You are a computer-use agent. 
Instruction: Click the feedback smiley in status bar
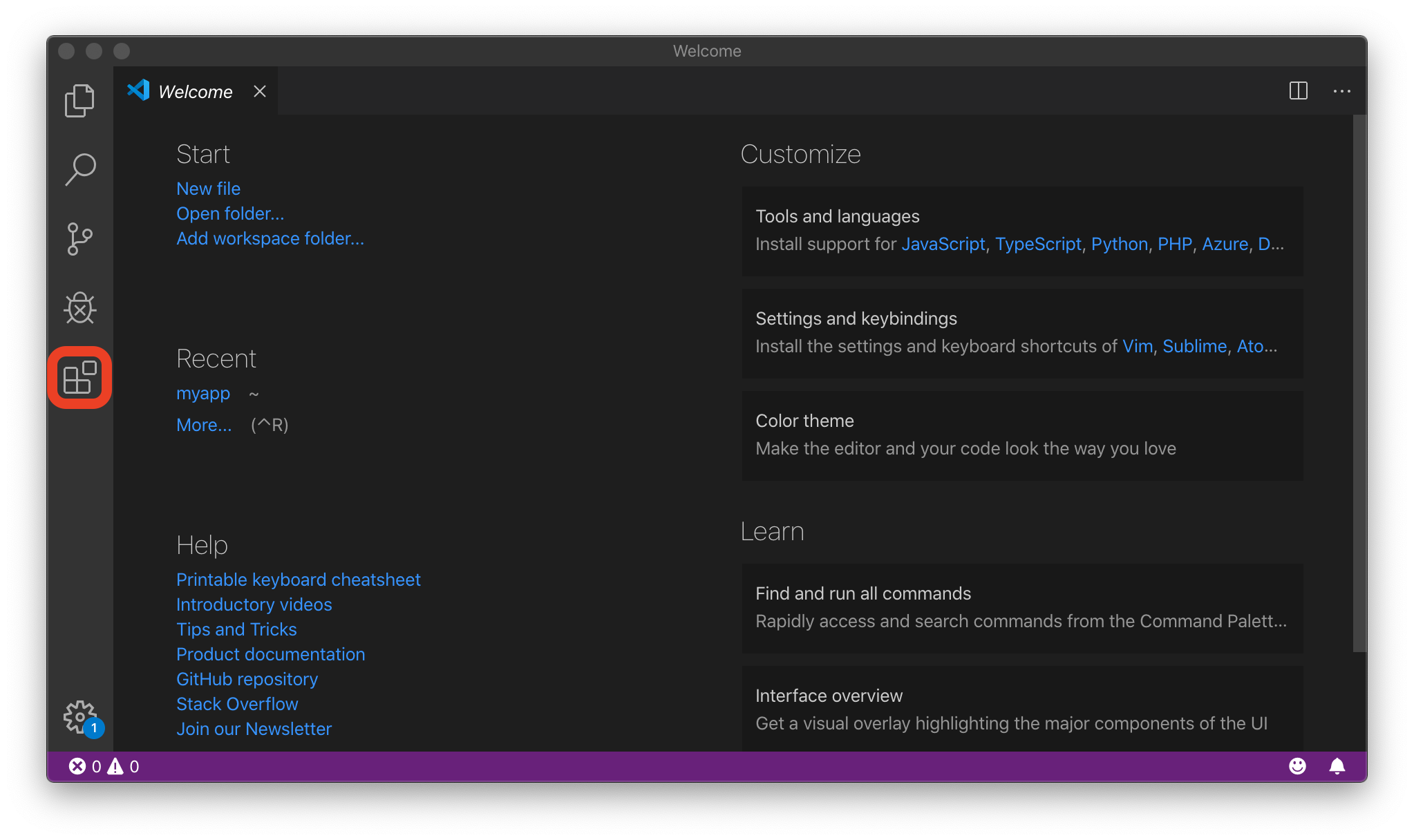tap(1297, 766)
